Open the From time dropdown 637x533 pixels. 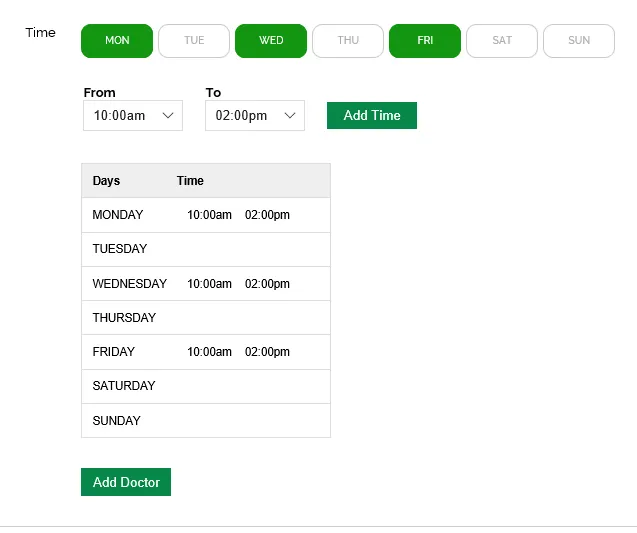click(x=133, y=116)
